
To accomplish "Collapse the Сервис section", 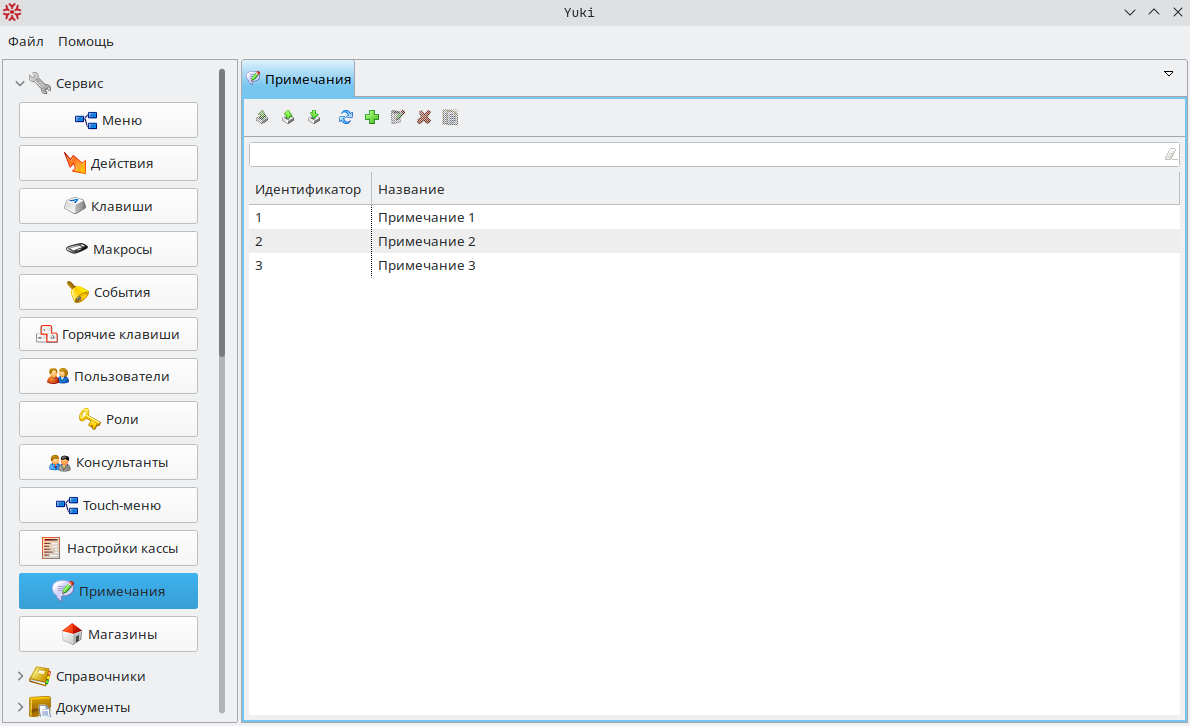I will click(20, 84).
